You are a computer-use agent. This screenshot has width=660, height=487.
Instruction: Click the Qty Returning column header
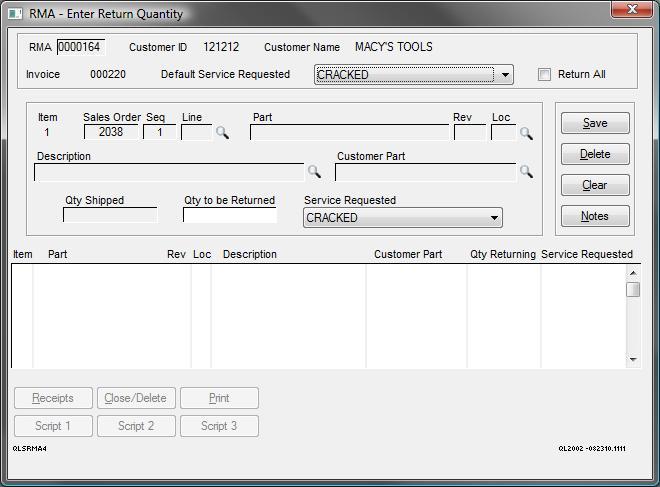pos(503,254)
